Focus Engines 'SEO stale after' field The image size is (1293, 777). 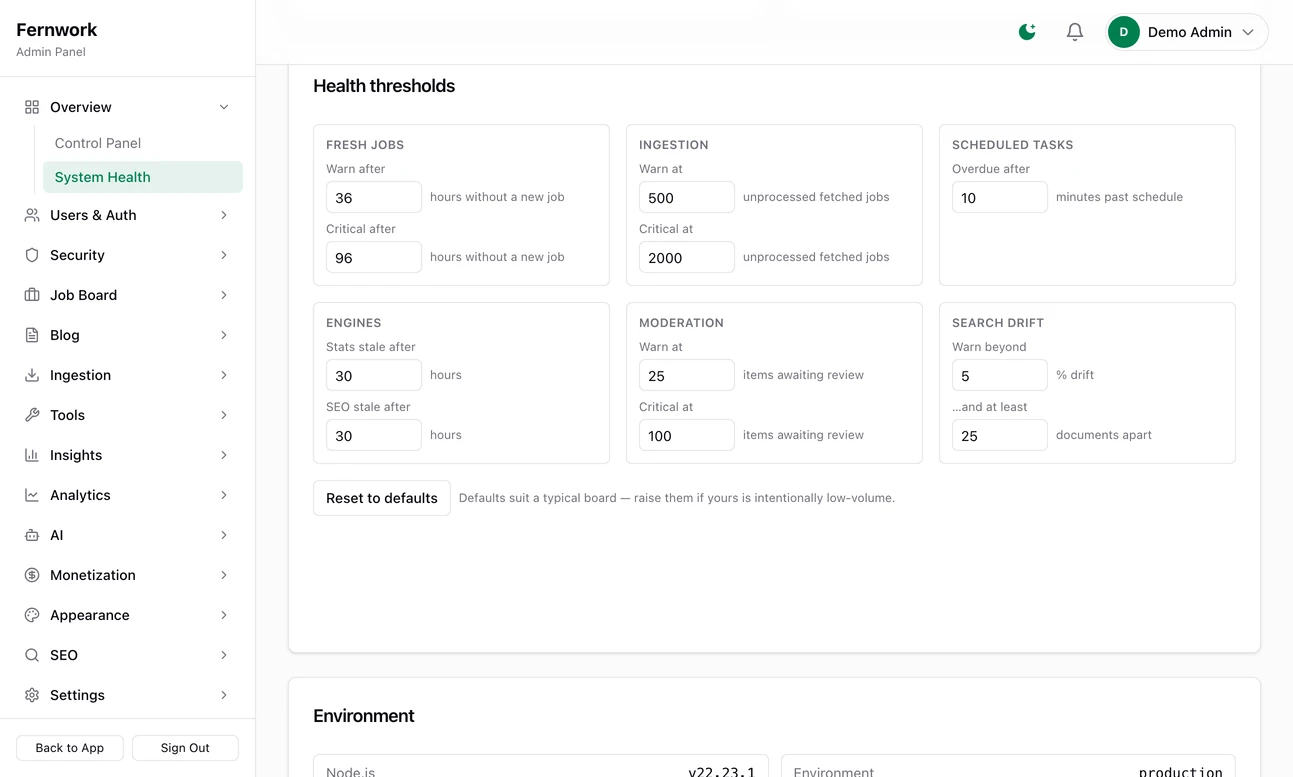coord(374,435)
